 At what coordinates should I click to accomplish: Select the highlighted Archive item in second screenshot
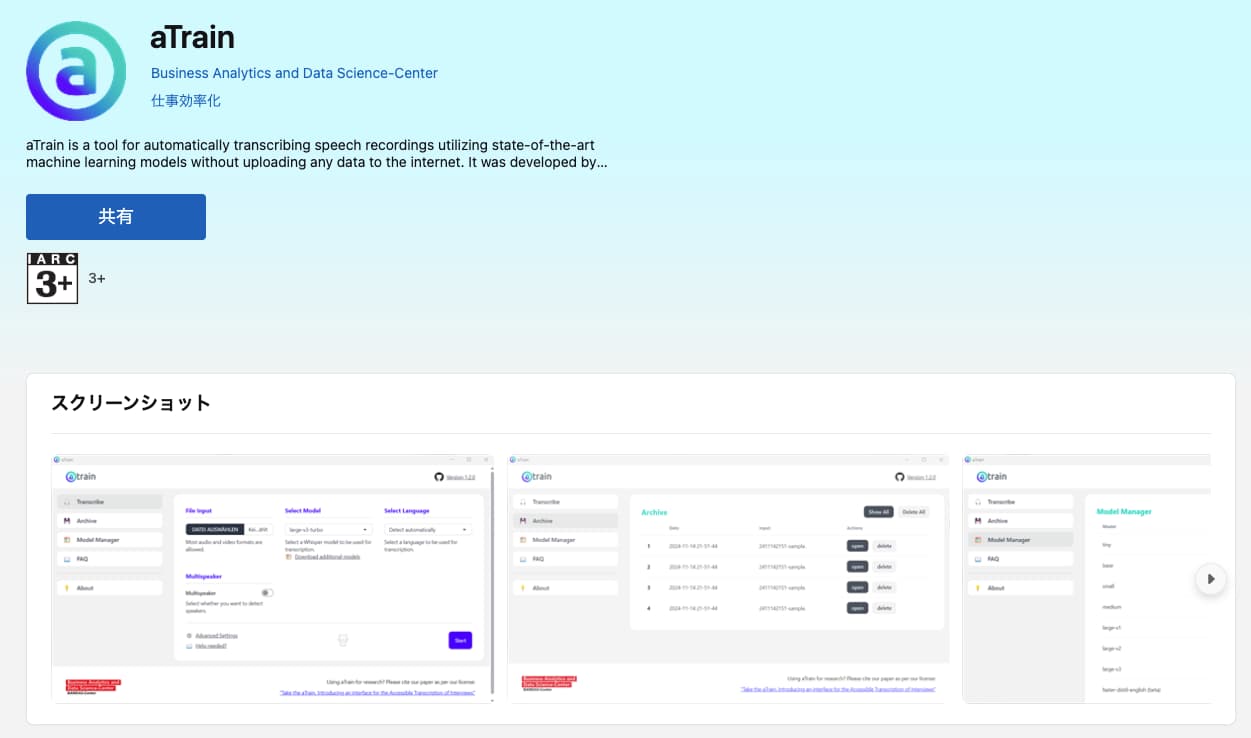pyautogui.click(x=564, y=521)
